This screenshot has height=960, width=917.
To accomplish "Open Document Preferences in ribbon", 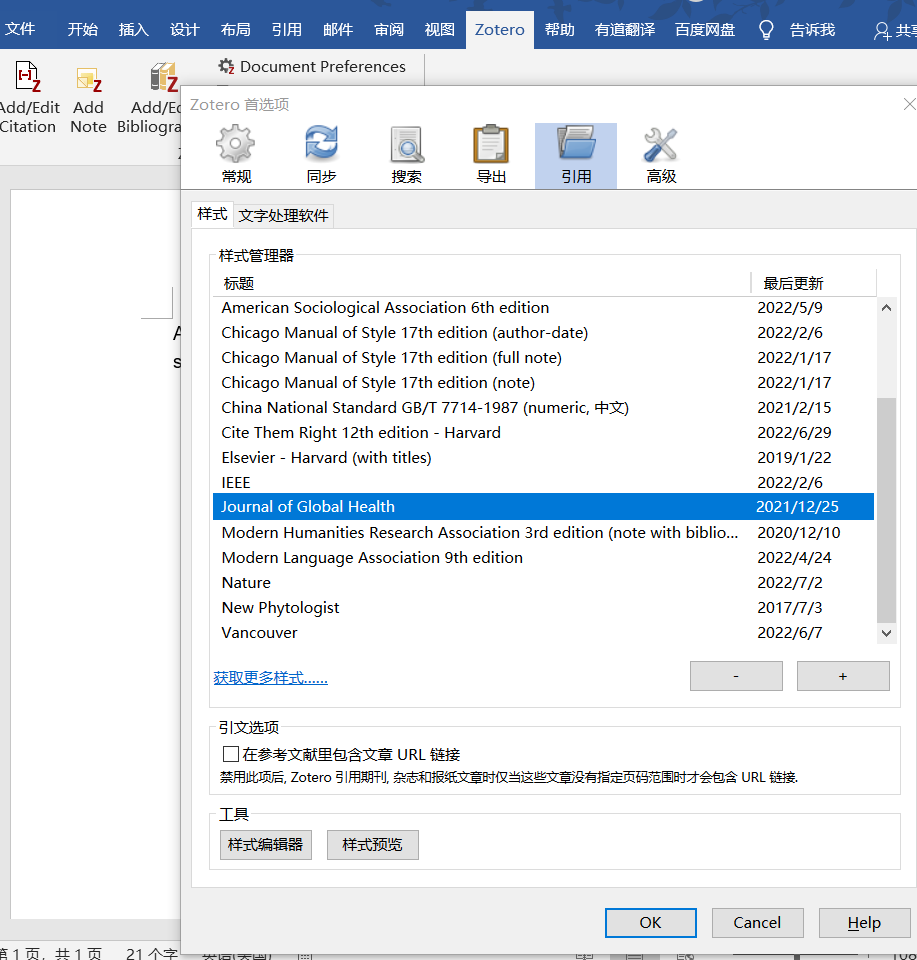I will coord(312,66).
